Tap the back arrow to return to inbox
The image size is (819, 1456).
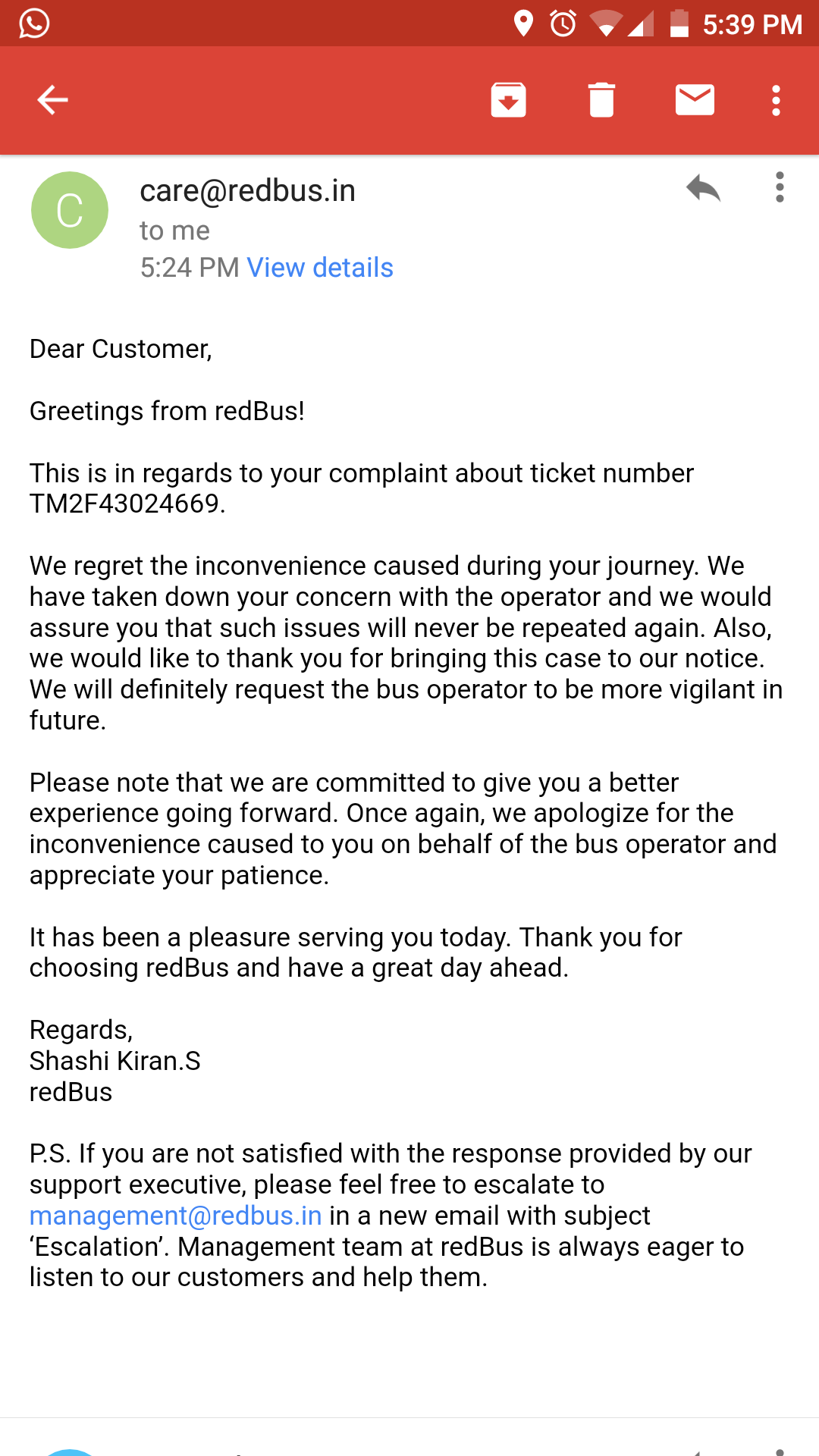(53, 100)
